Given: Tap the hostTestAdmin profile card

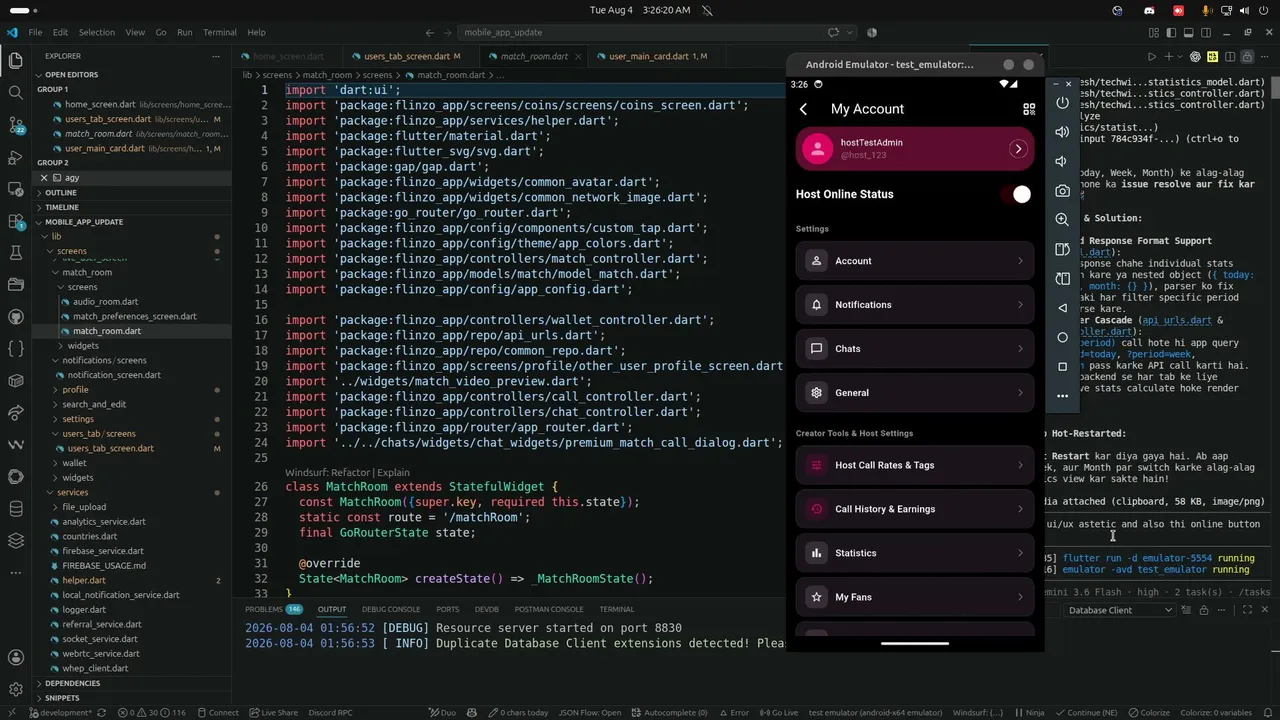Looking at the screenshot, I should [915, 149].
